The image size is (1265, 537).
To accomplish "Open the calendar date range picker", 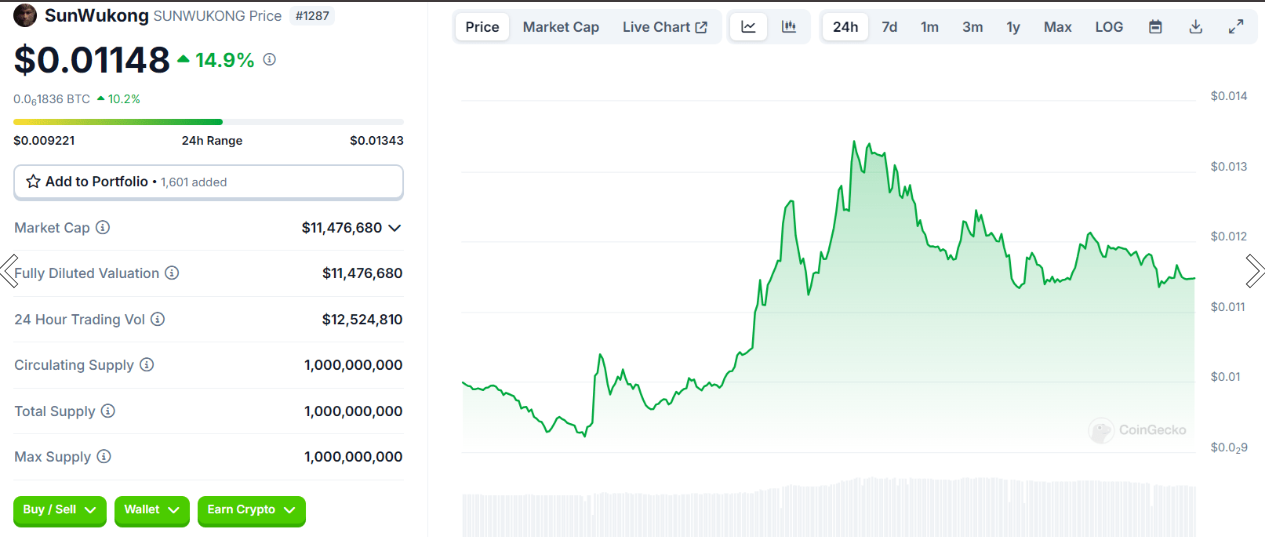I will pyautogui.click(x=1155, y=27).
